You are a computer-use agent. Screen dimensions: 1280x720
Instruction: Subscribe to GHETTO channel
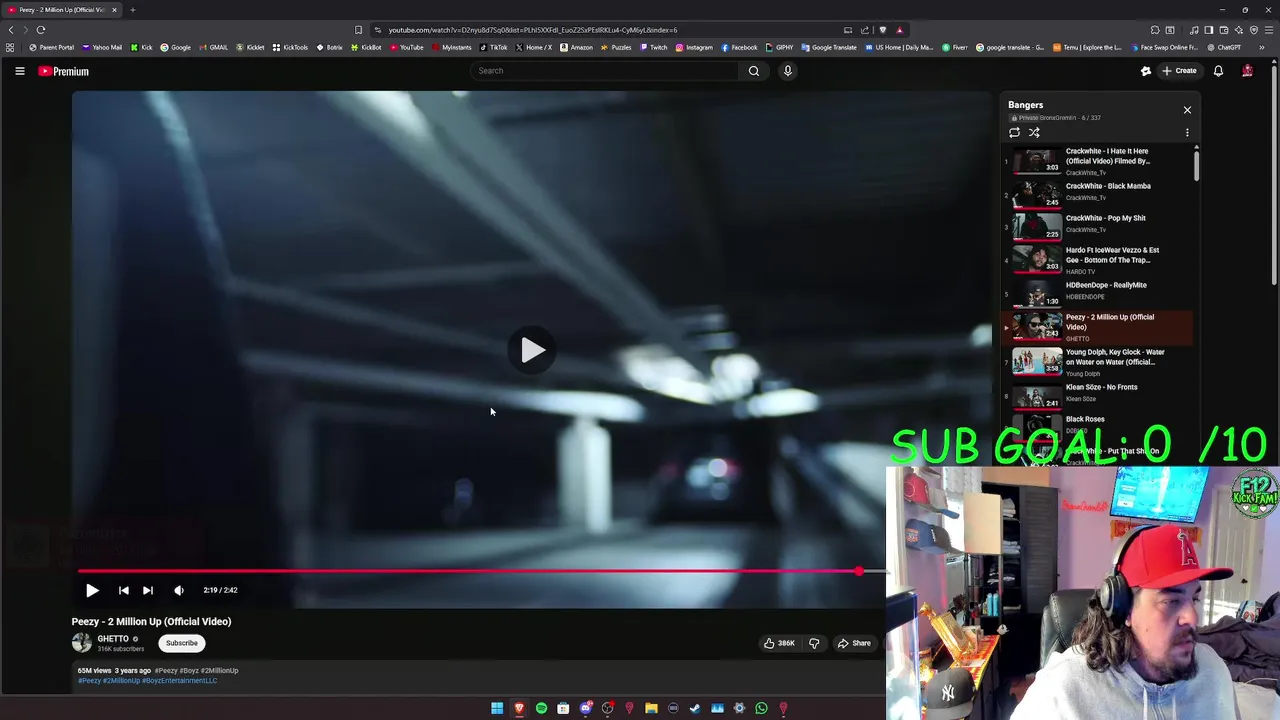point(182,643)
